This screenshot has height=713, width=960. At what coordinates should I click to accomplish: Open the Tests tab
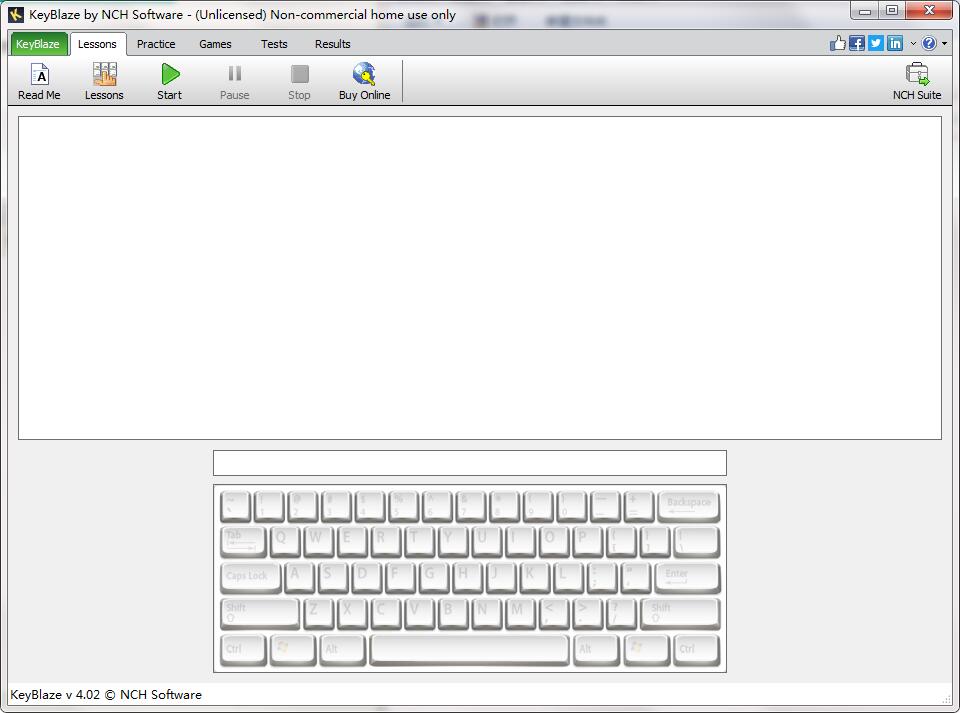pyautogui.click(x=274, y=44)
